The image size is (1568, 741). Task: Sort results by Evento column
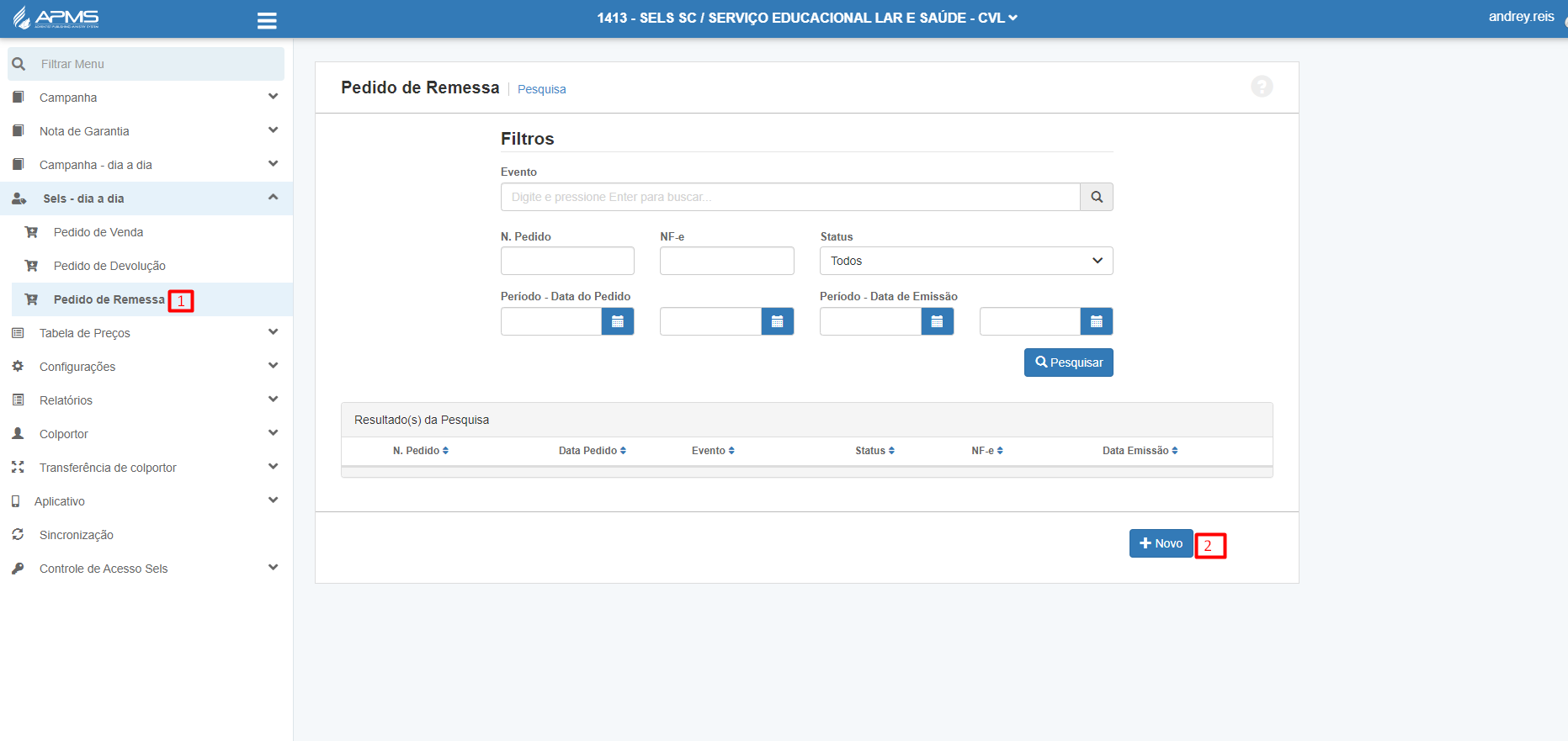point(713,451)
